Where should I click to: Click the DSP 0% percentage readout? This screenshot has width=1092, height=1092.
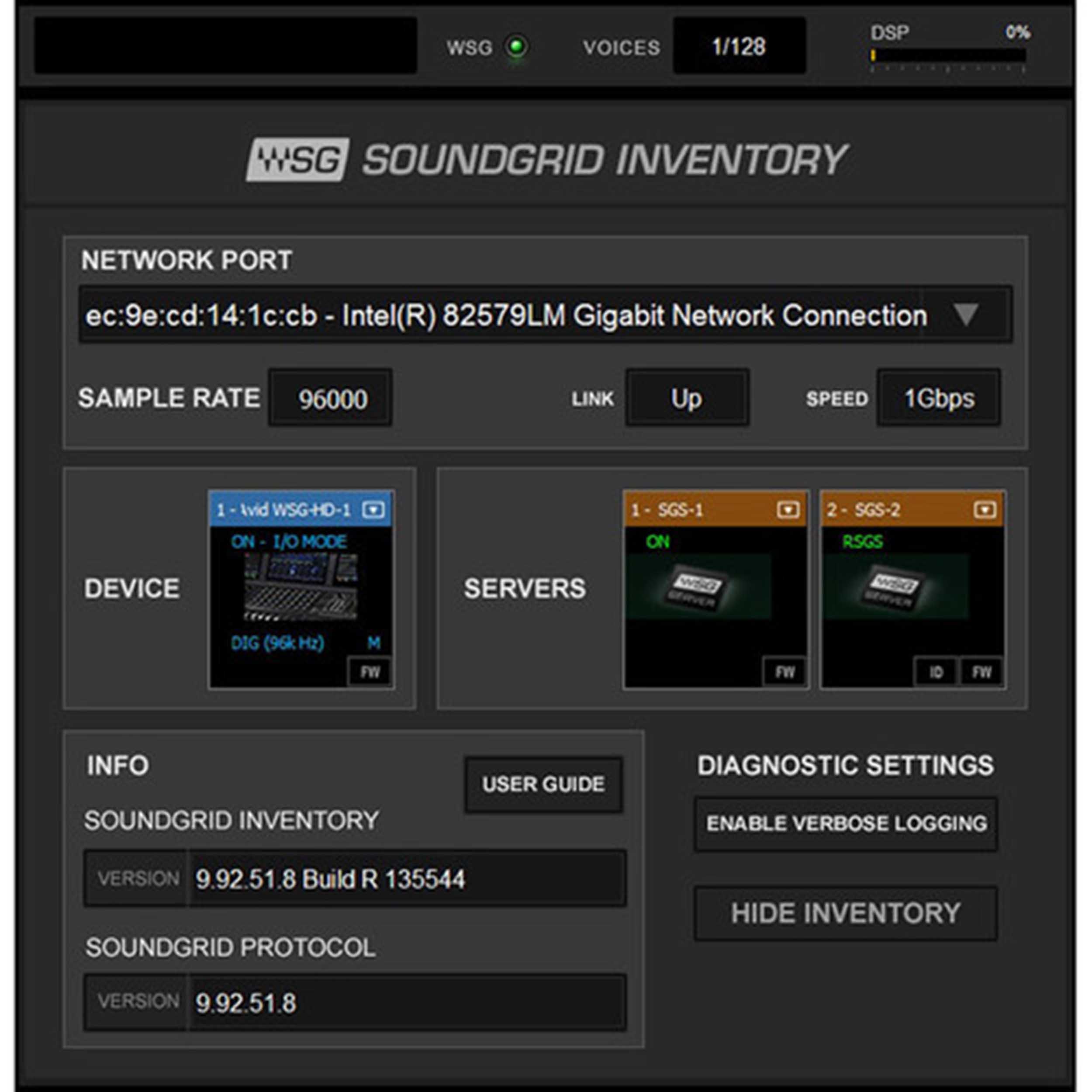point(1017,32)
